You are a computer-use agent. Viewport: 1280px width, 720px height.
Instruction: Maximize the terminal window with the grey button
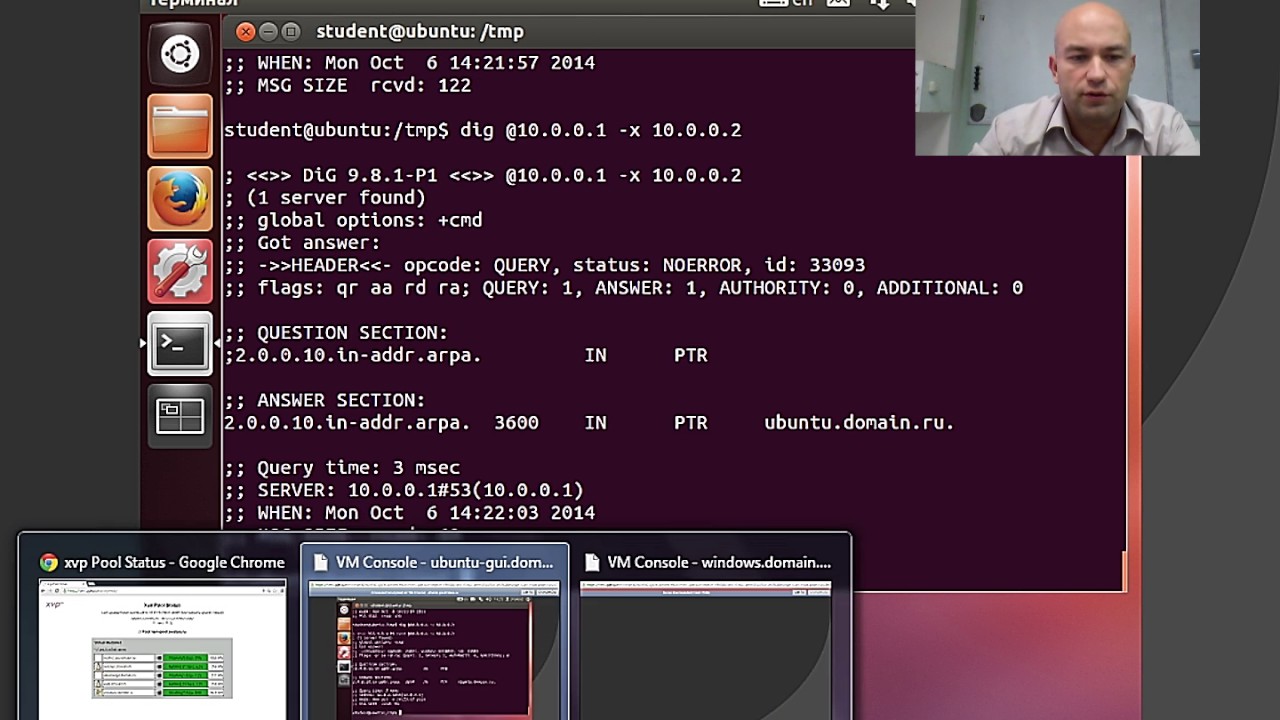tap(291, 32)
